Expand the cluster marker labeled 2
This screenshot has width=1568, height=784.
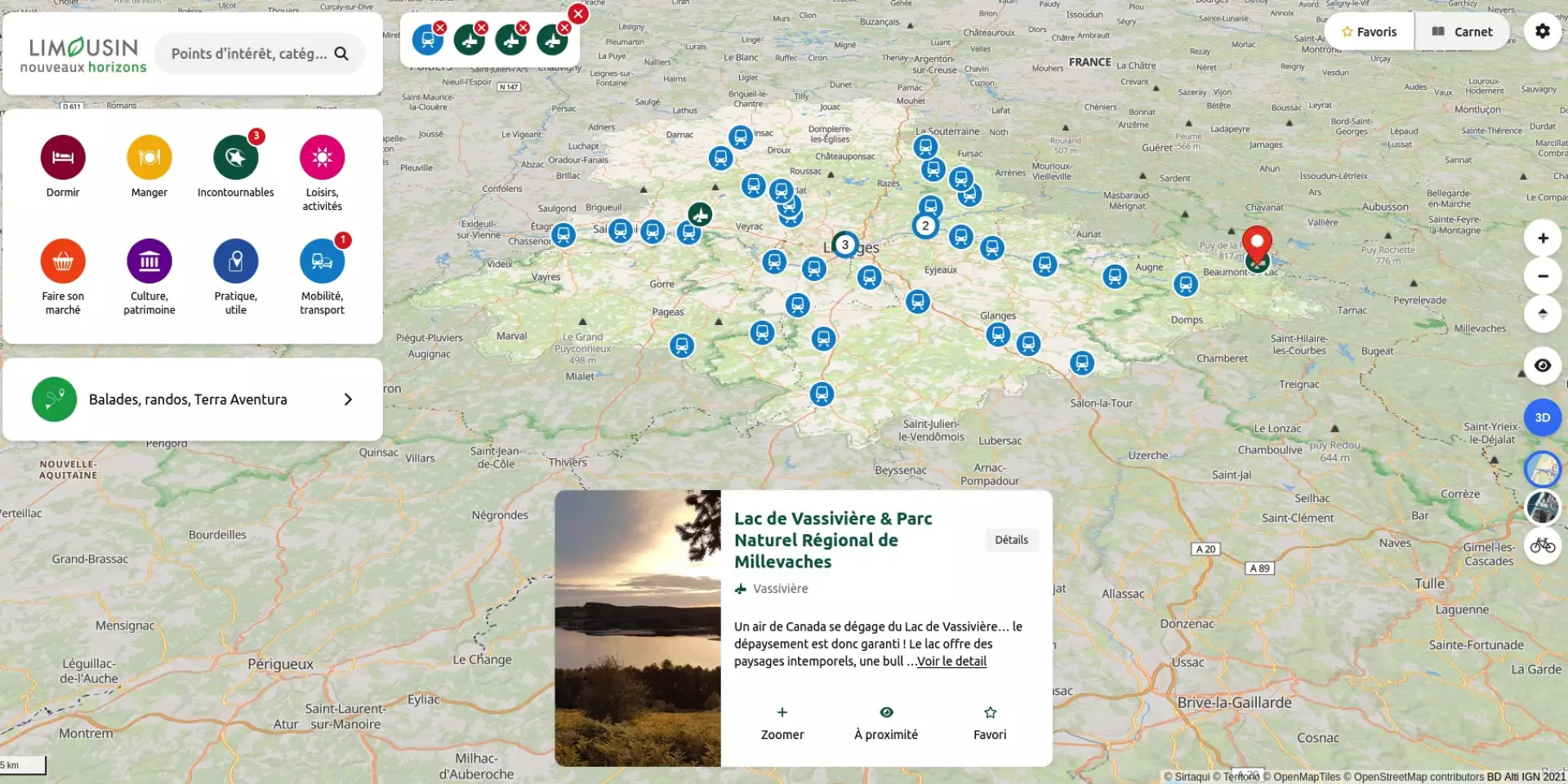tap(925, 225)
